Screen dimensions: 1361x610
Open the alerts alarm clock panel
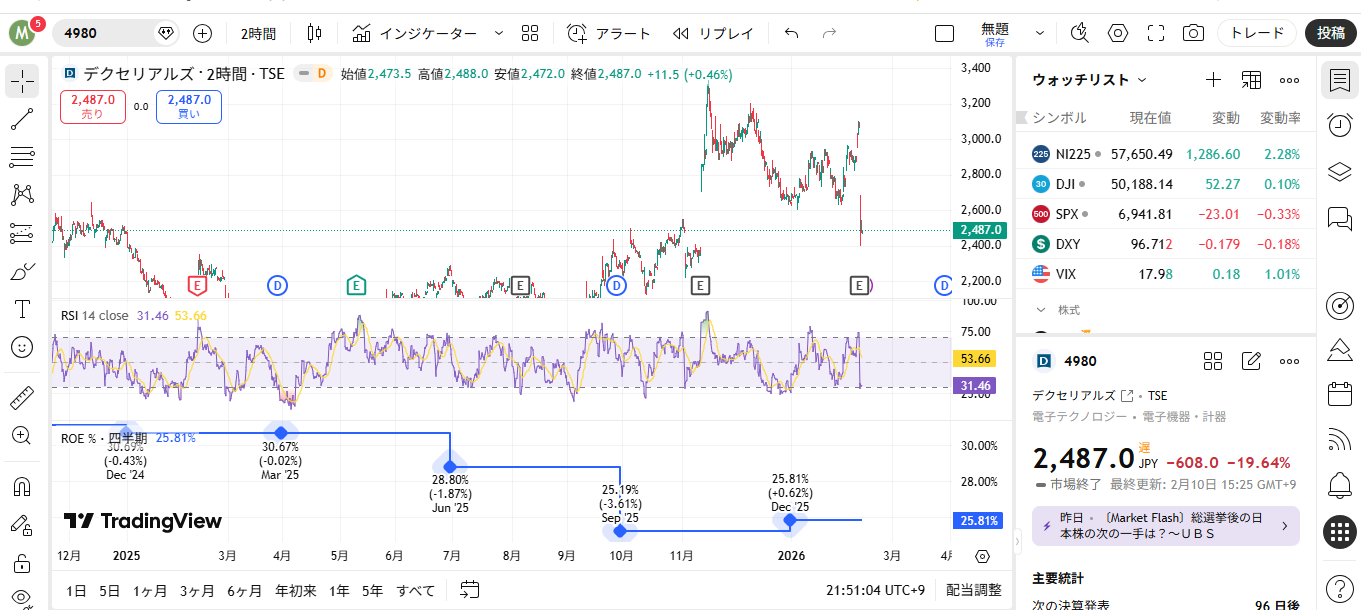click(1339, 125)
